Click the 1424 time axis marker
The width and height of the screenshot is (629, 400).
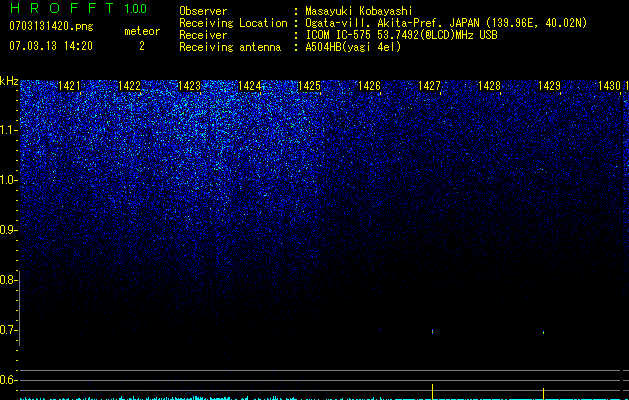(x=250, y=86)
